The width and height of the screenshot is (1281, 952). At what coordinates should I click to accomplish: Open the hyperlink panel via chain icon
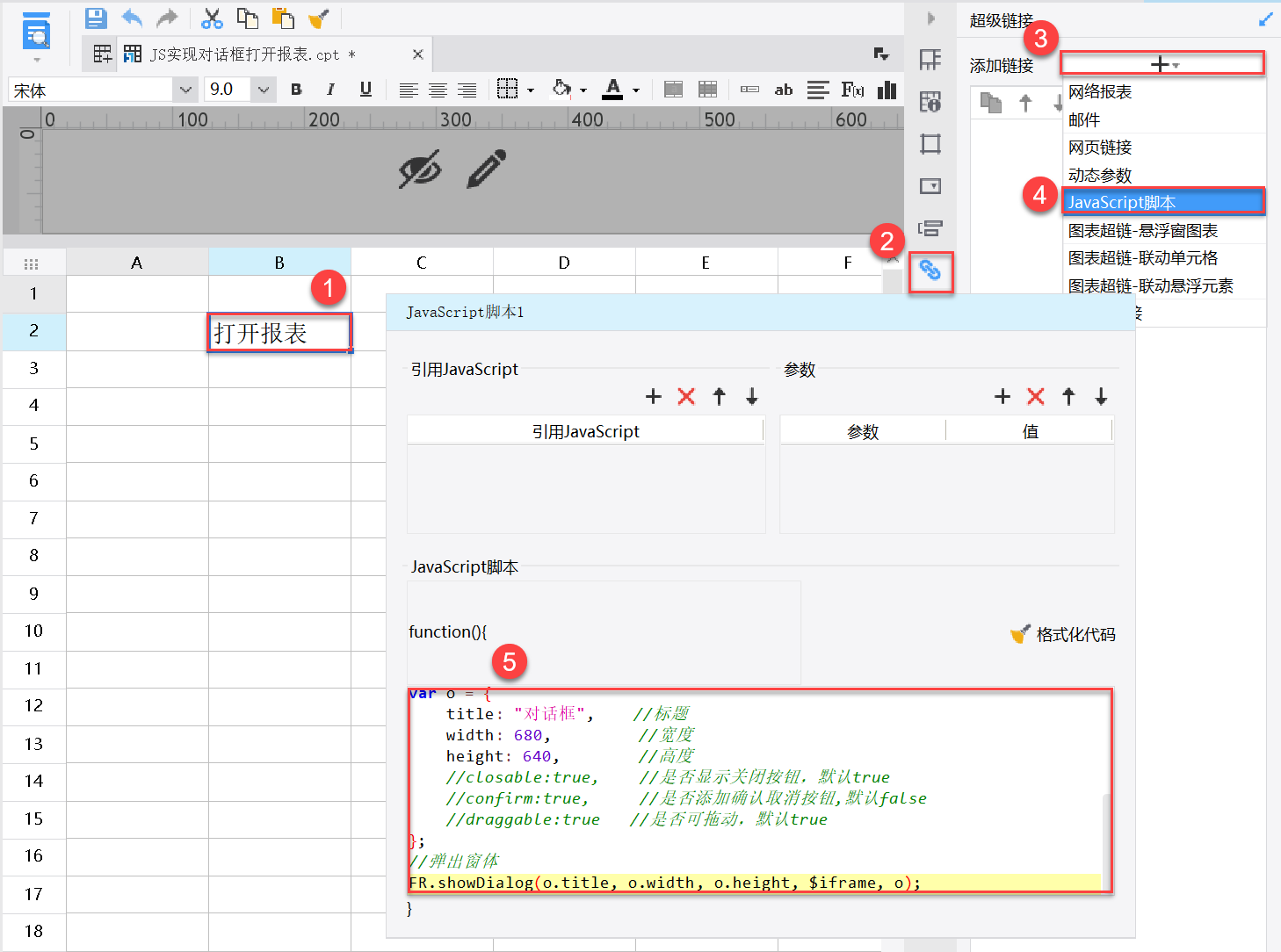930,271
